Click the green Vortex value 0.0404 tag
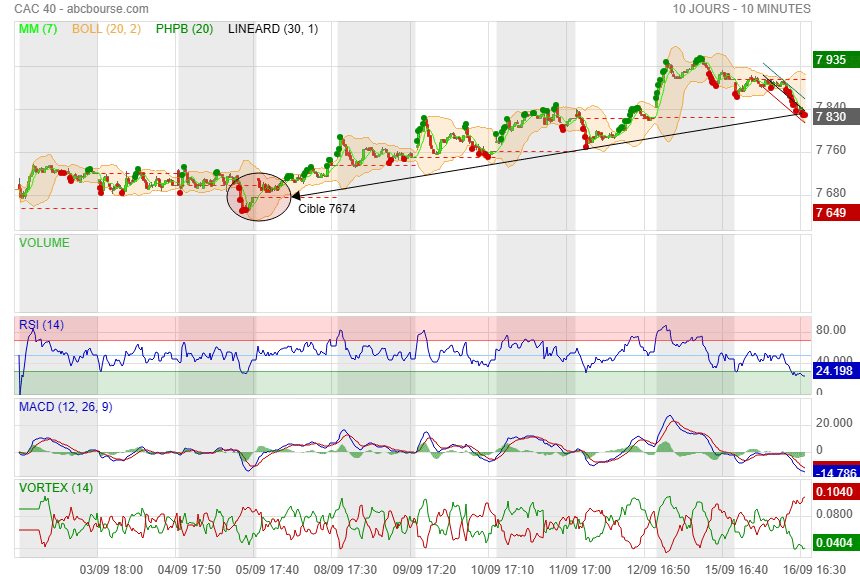 click(x=833, y=543)
